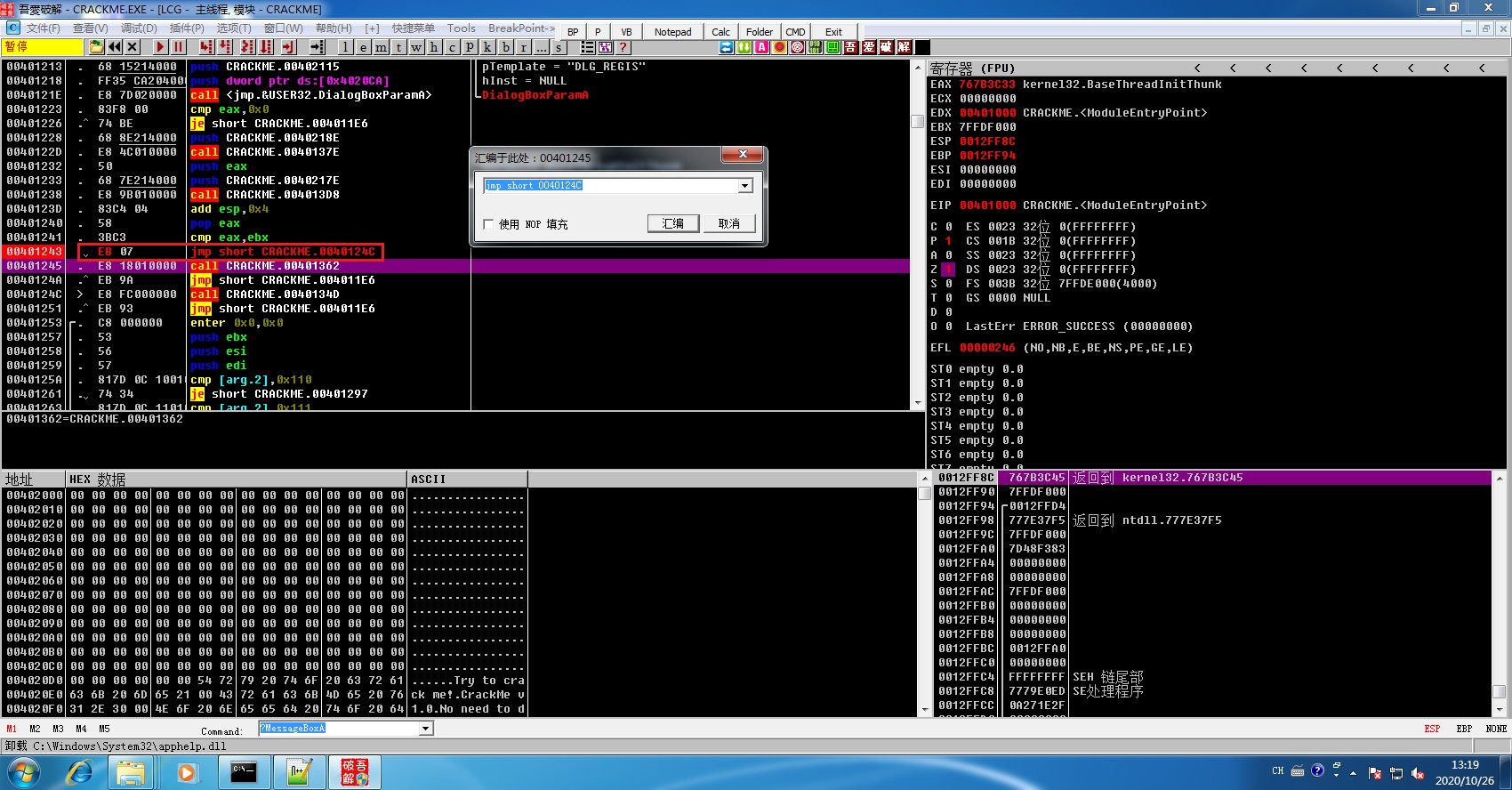Viewport: 1512px width, 790px height.
Task: Click the VB shortcut button
Action: [x=626, y=32]
